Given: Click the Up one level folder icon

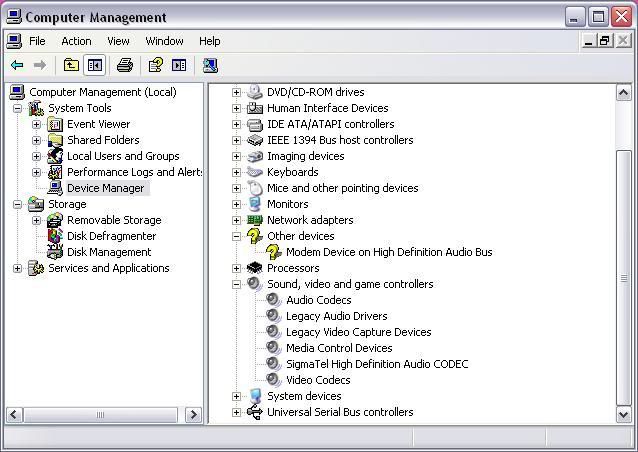Looking at the screenshot, I should pyautogui.click(x=71, y=65).
